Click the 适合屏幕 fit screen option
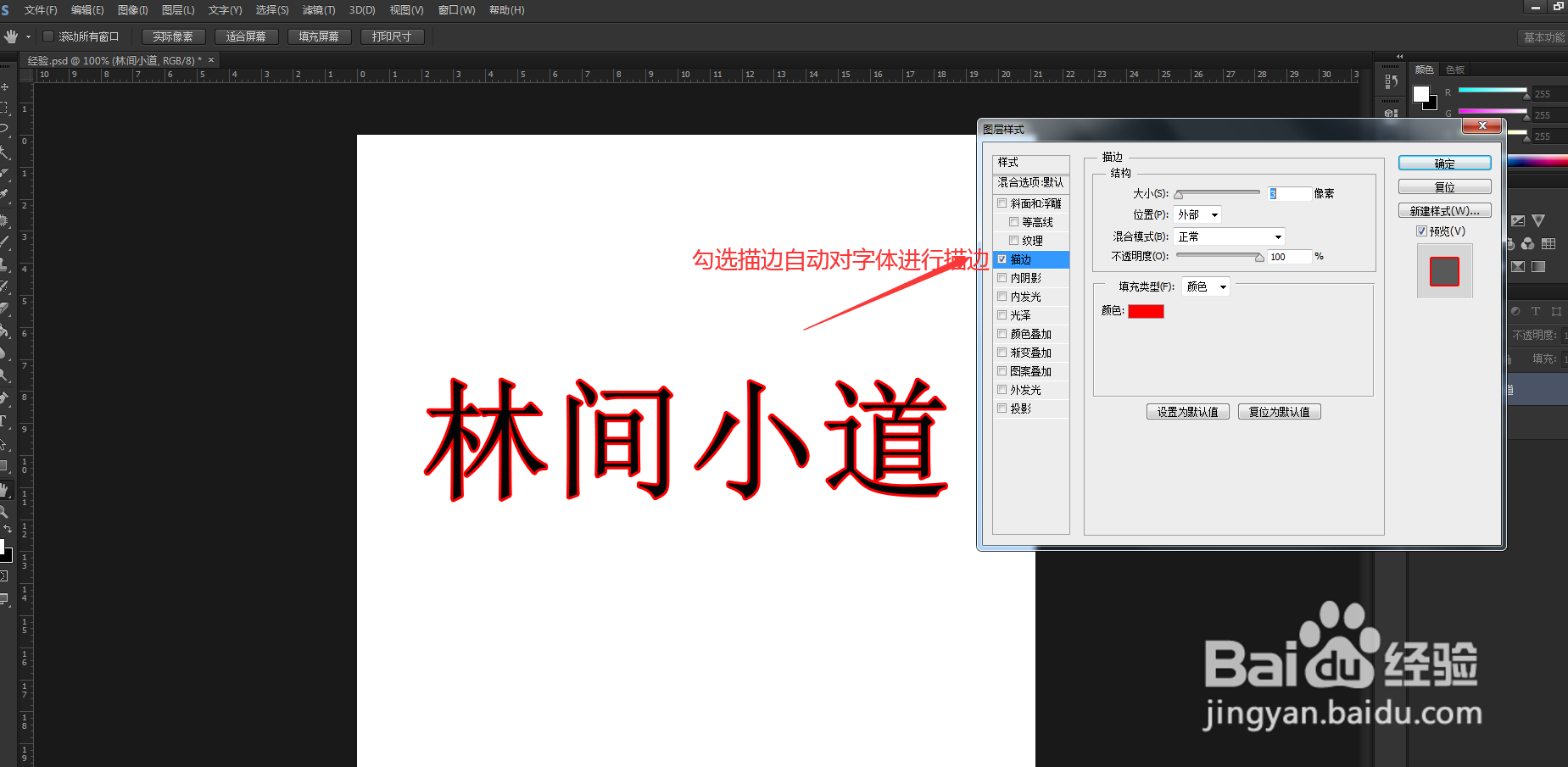 (246, 36)
